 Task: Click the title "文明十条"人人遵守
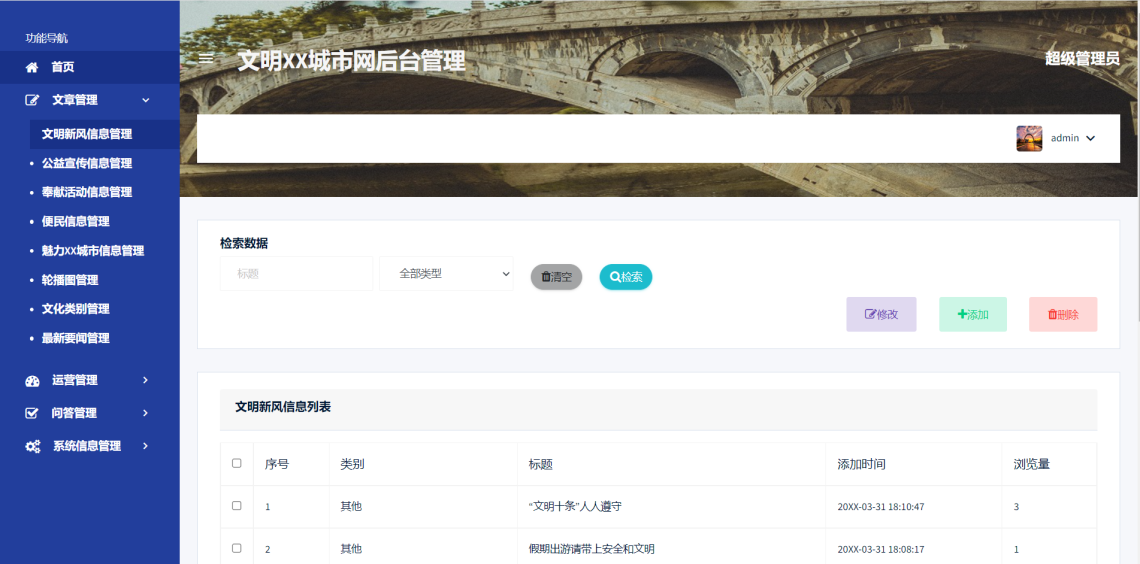click(575, 507)
